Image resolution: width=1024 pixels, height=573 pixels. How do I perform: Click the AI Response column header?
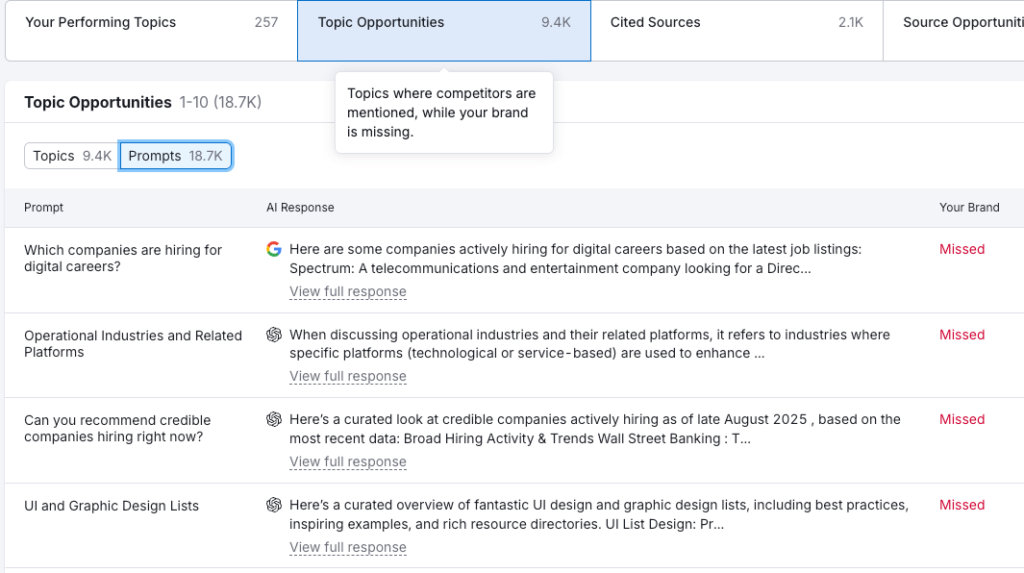click(300, 208)
